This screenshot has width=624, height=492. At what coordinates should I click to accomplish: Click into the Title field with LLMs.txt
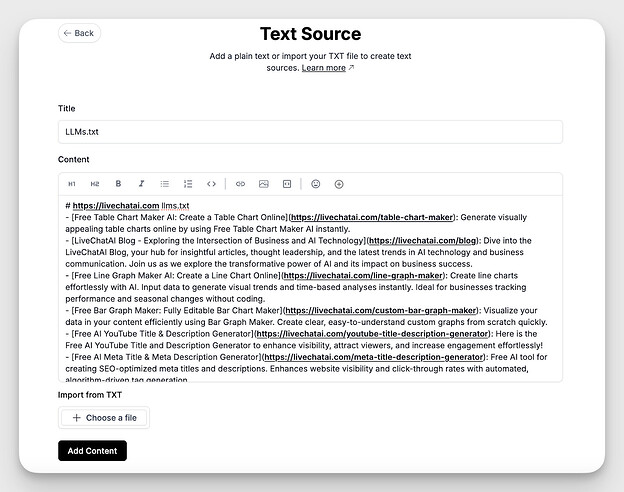pos(310,132)
